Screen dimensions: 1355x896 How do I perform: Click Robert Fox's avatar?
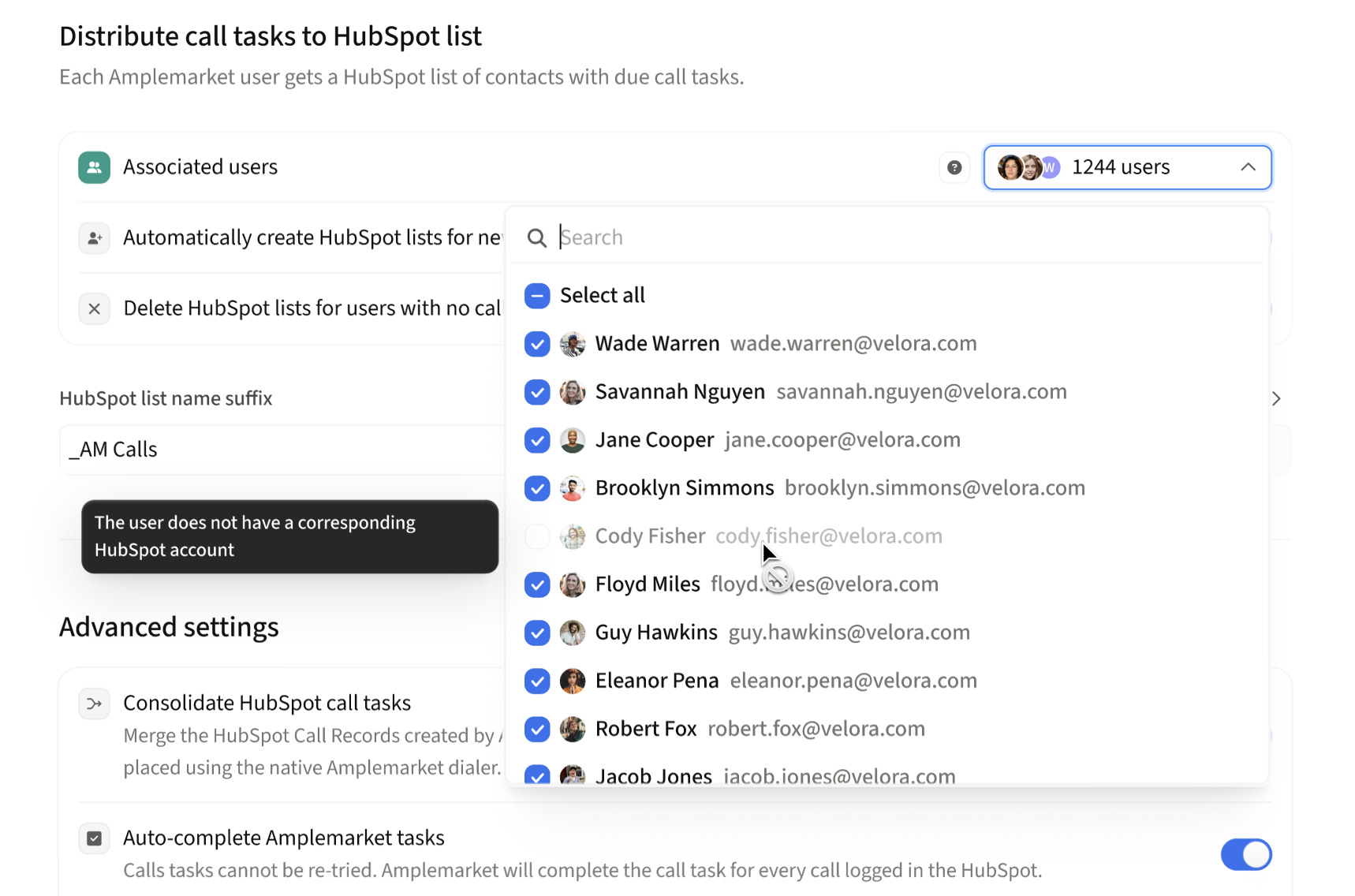(x=573, y=729)
